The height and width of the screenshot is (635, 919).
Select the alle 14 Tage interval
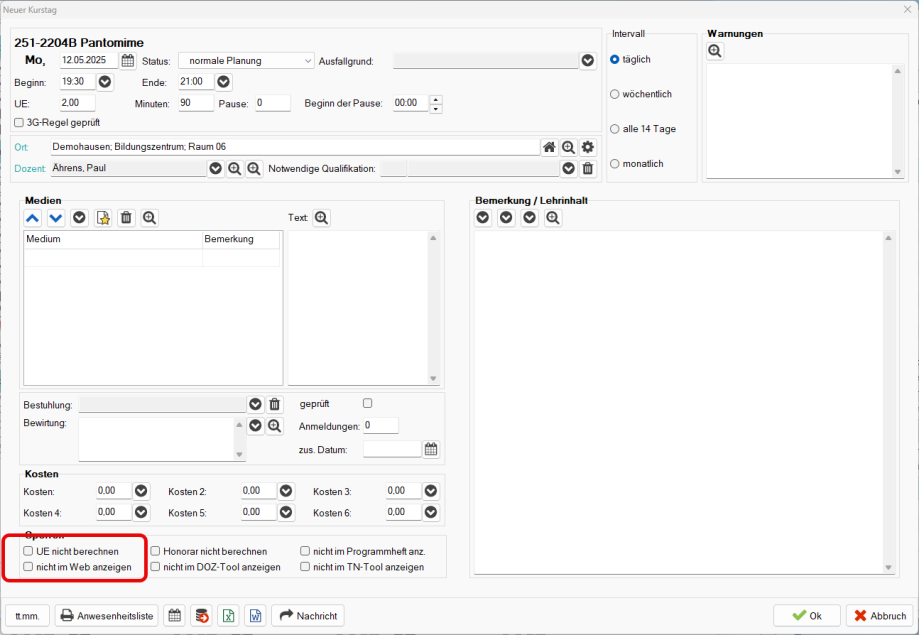point(615,129)
